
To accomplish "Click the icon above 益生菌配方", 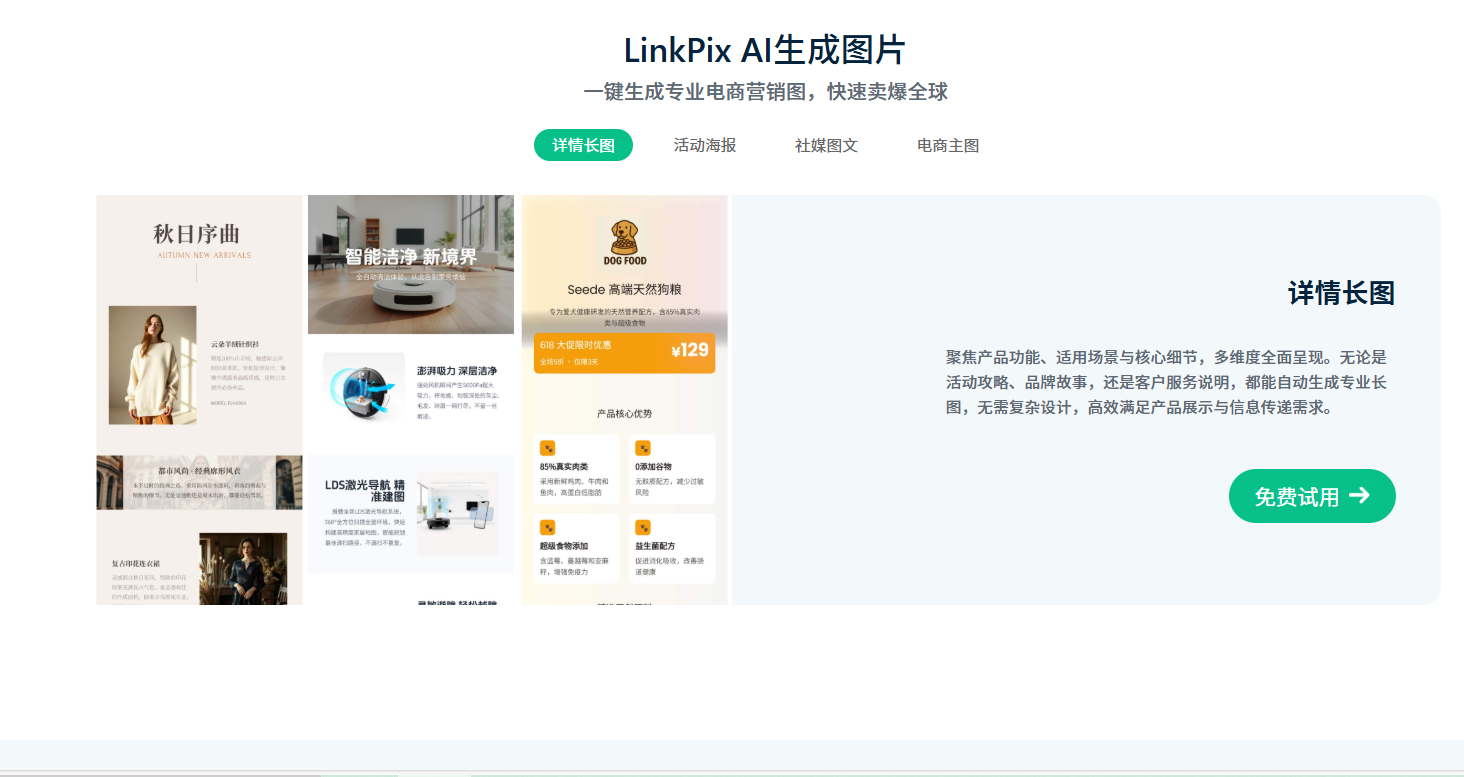I will click(643, 527).
